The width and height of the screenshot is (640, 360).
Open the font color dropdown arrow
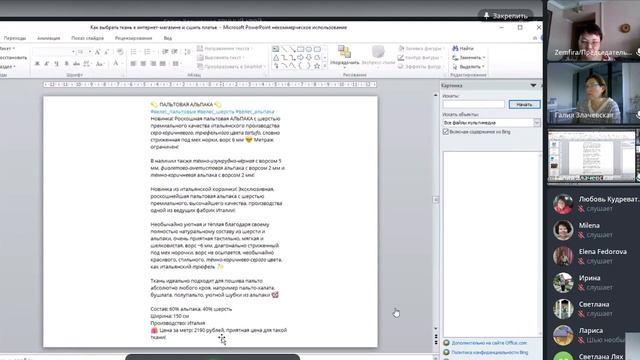click(x=122, y=64)
